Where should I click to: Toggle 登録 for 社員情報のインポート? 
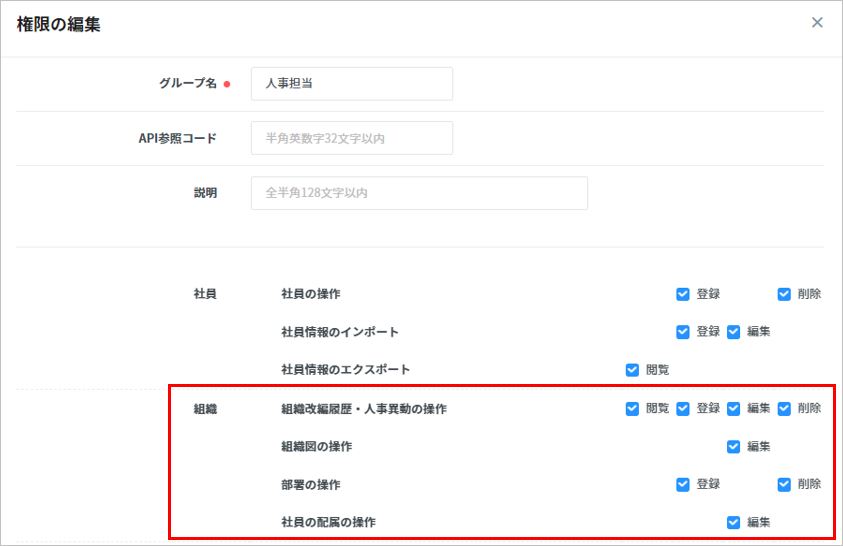point(683,331)
